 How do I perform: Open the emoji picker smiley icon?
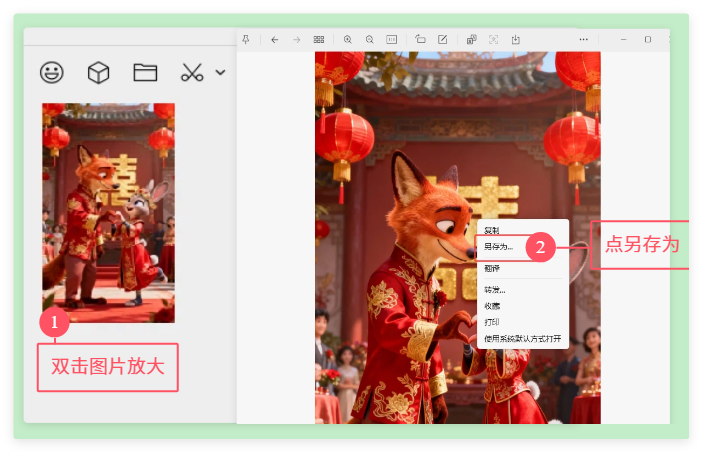point(51,72)
